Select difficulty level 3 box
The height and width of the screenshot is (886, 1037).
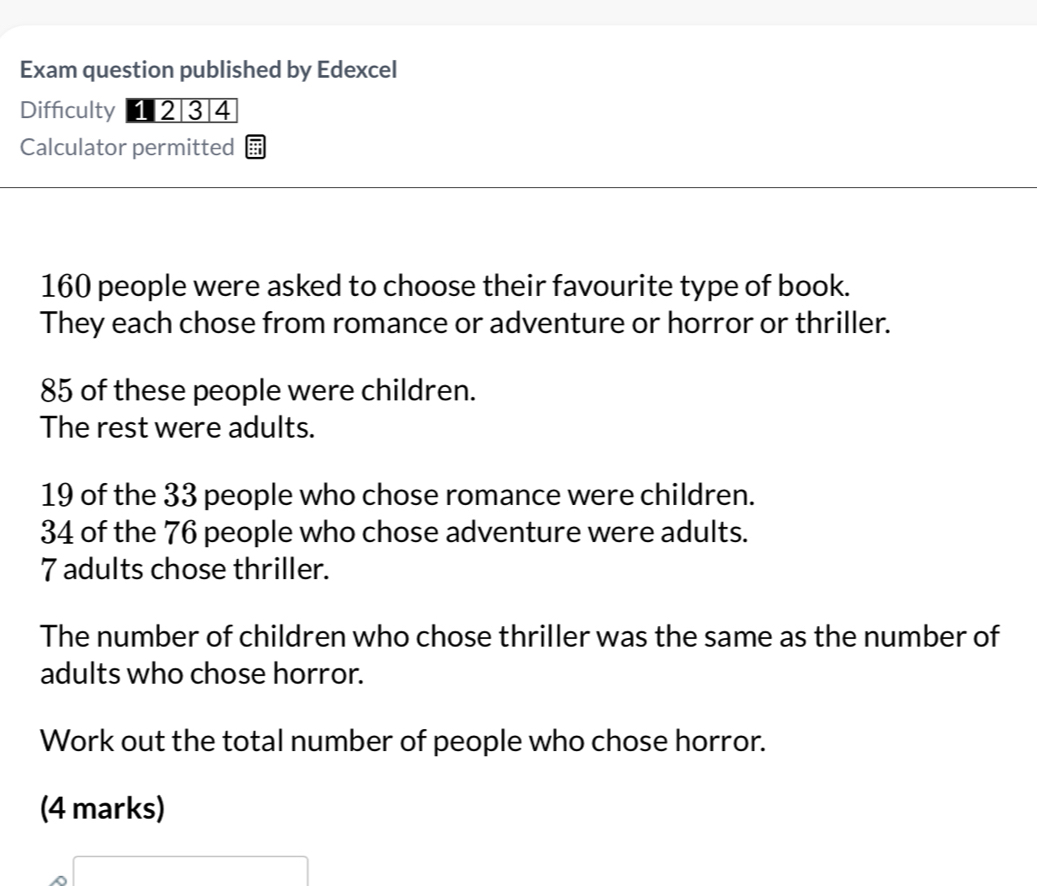198,110
